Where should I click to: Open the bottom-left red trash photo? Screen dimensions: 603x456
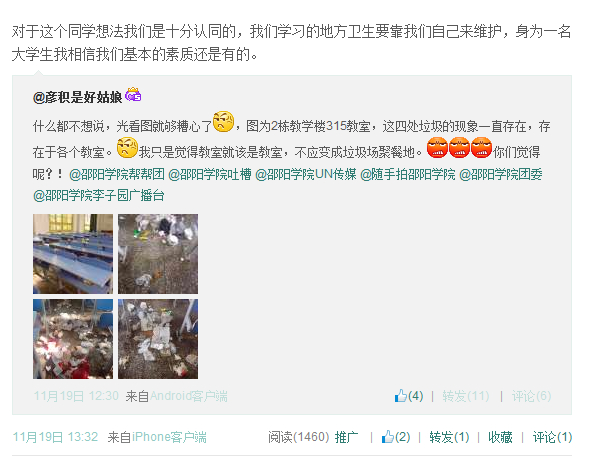(73, 339)
